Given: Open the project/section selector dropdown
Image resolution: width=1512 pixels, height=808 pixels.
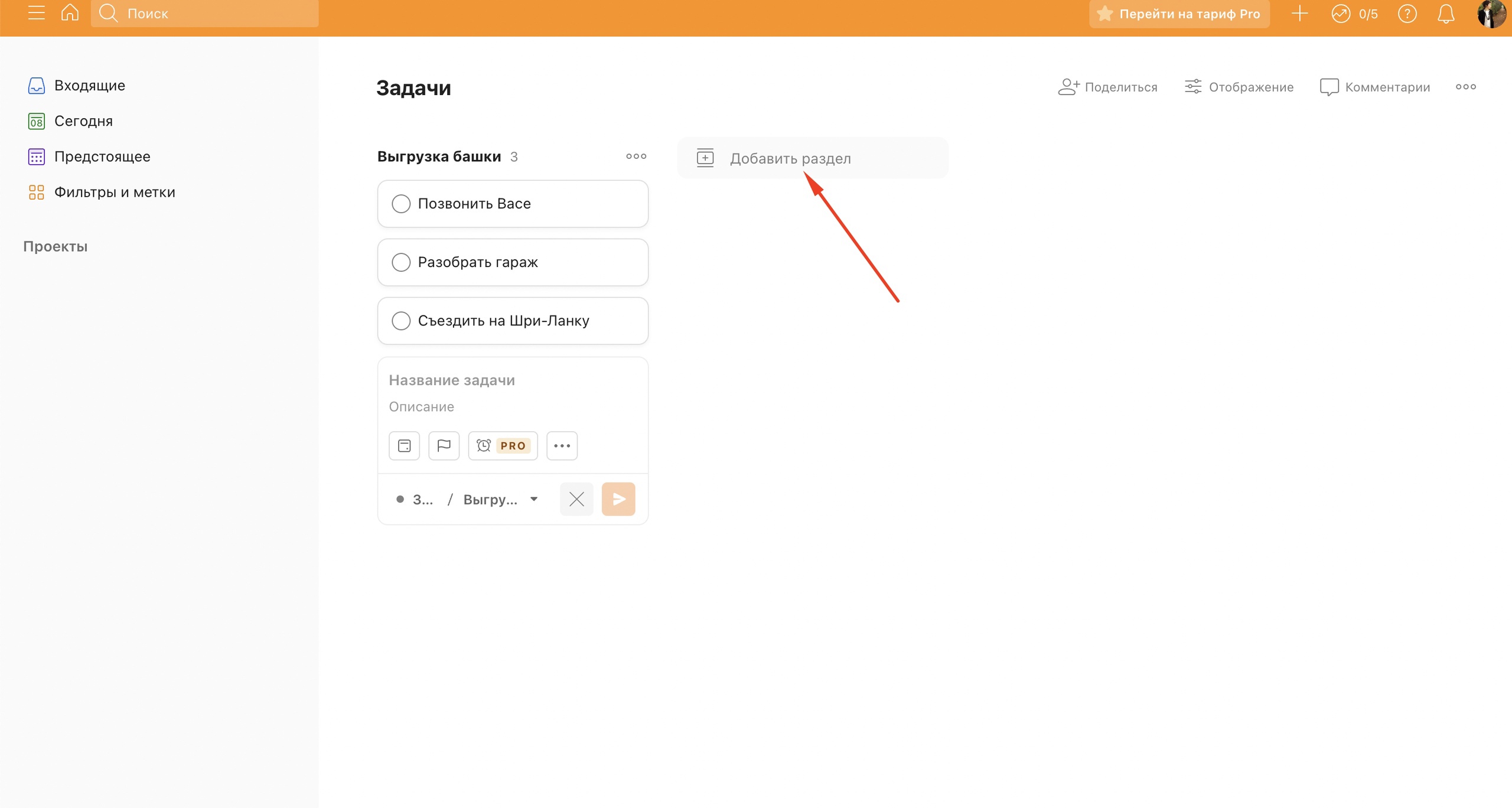Looking at the screenshot, I should coord(467,499).
